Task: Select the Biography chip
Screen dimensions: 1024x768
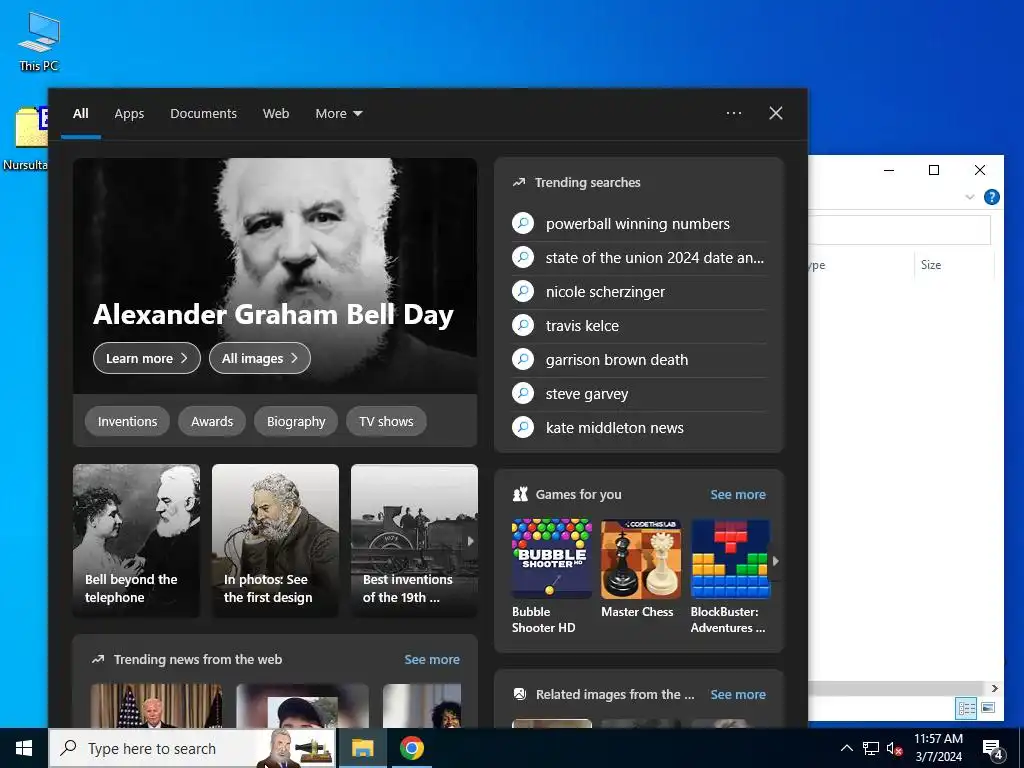Action: pyautogui.click(x=296, y=421)
